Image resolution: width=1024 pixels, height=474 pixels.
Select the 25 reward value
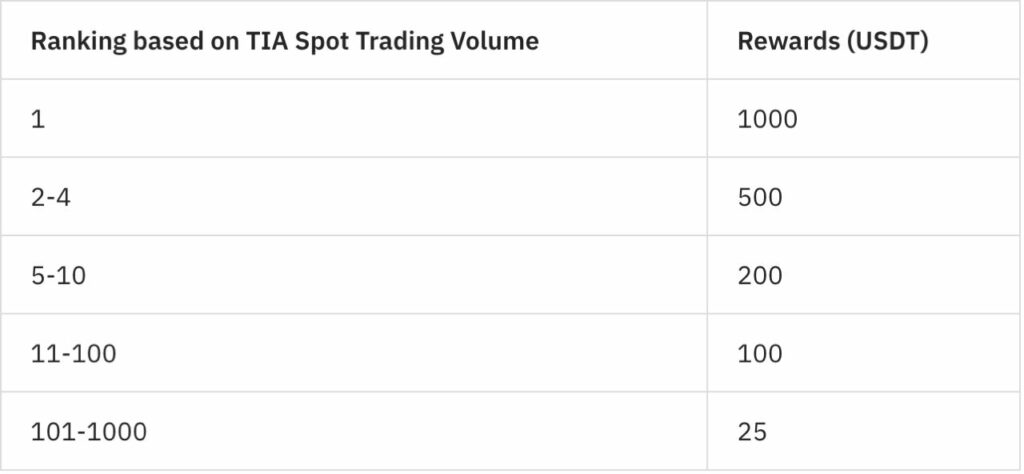752,432
